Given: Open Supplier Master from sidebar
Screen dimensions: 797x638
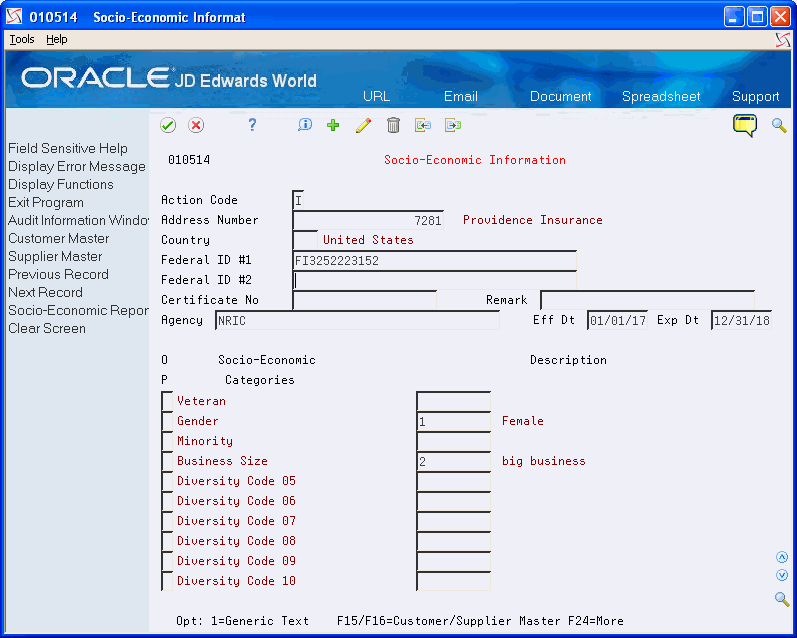Looking at the screenshot, I should tap(55, 256).
